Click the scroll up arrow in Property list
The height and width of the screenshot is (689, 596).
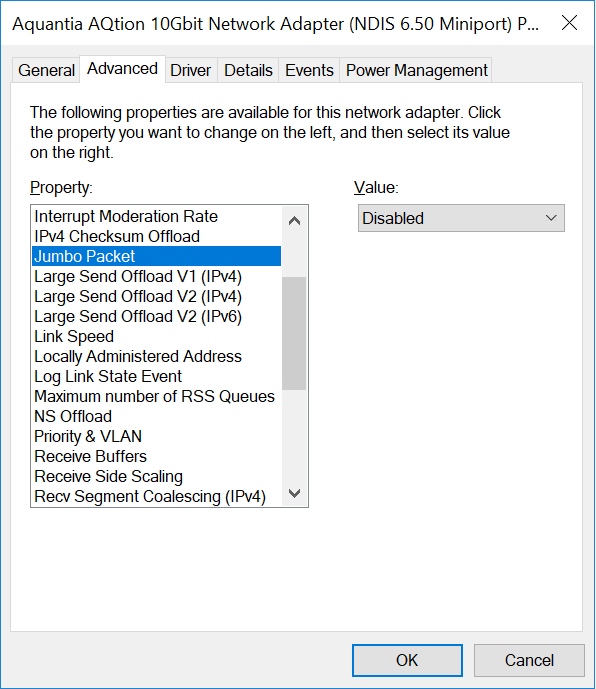[x=294, y=221]
